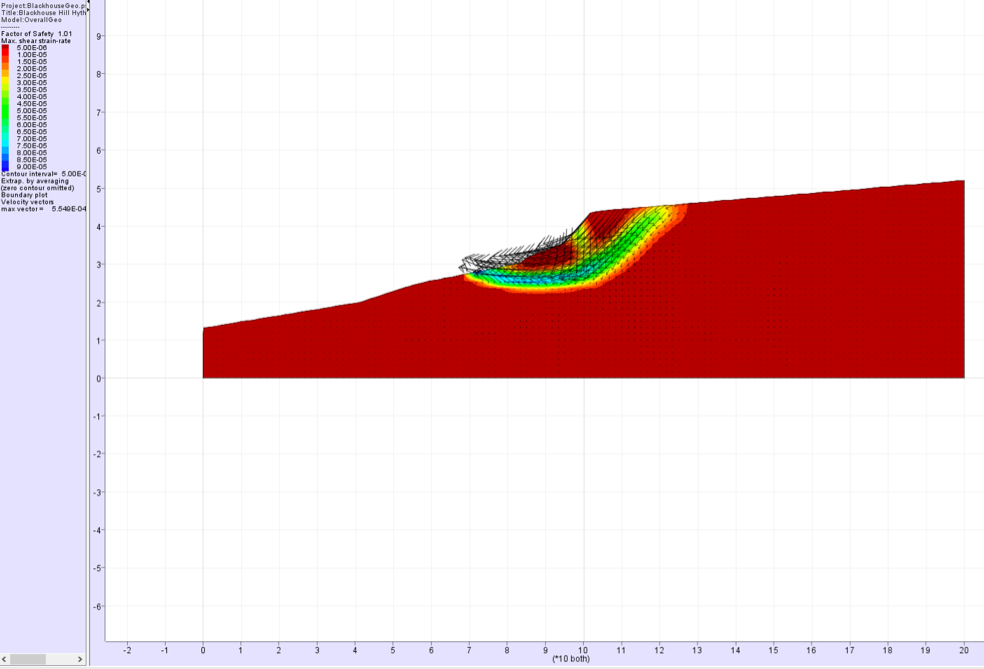Viewport: 984px width, 669px height.
Task: Click the 20 tick on the horizontal axis
Action: coord(963,650)
